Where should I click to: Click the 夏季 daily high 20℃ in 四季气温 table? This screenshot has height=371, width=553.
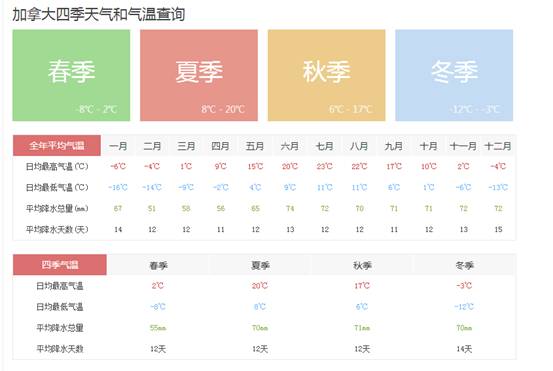(260, 286)
